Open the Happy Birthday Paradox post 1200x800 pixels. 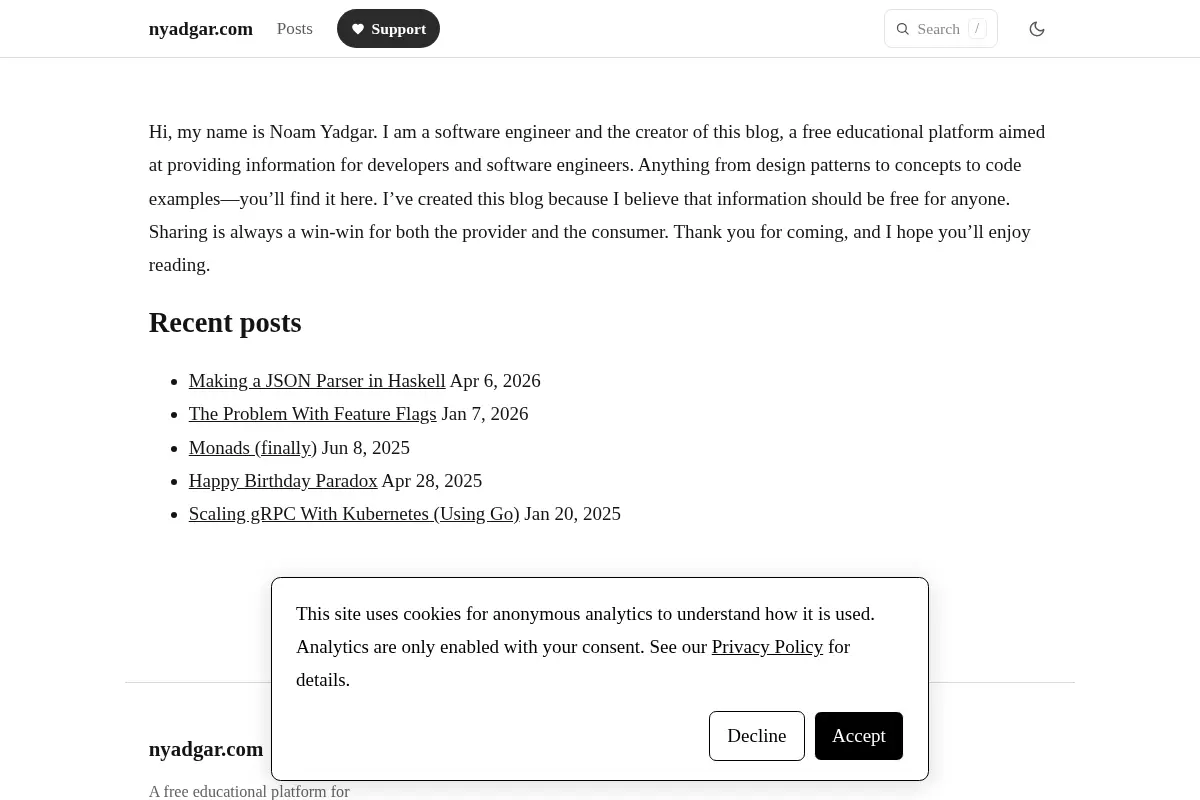pyautogui.click(x=283, y=481)
